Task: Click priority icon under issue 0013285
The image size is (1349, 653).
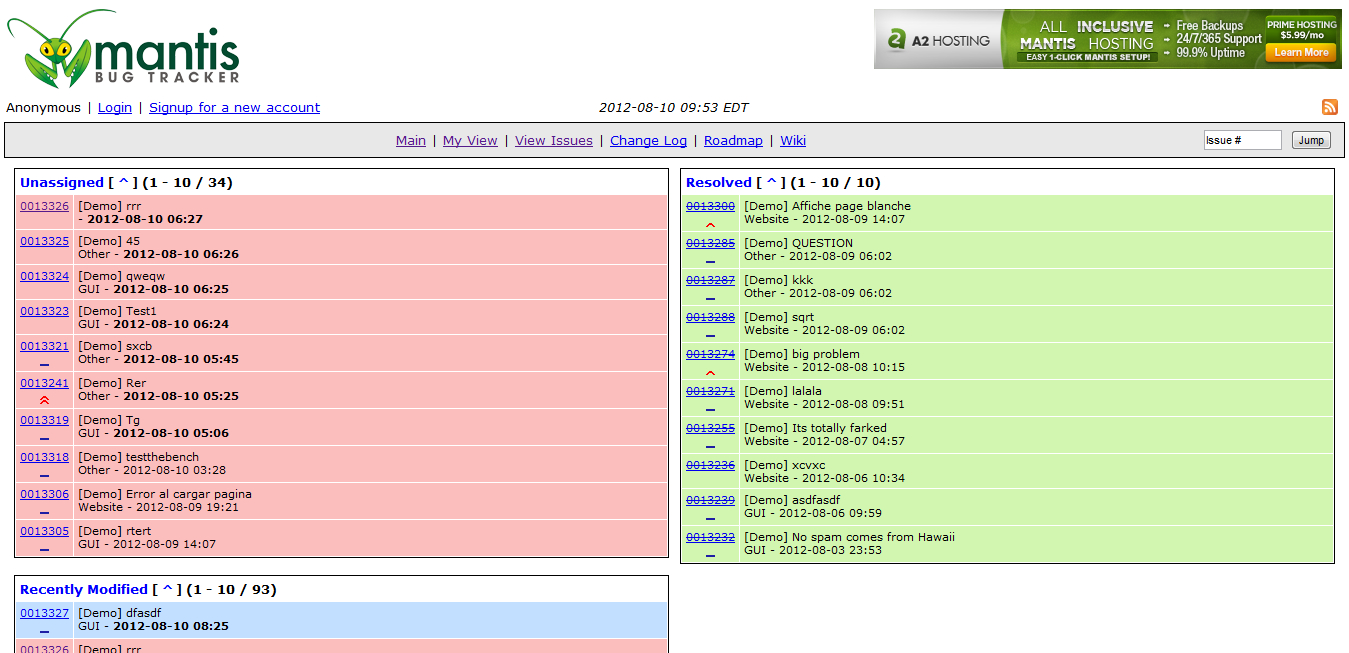Action: coord(711,262)
